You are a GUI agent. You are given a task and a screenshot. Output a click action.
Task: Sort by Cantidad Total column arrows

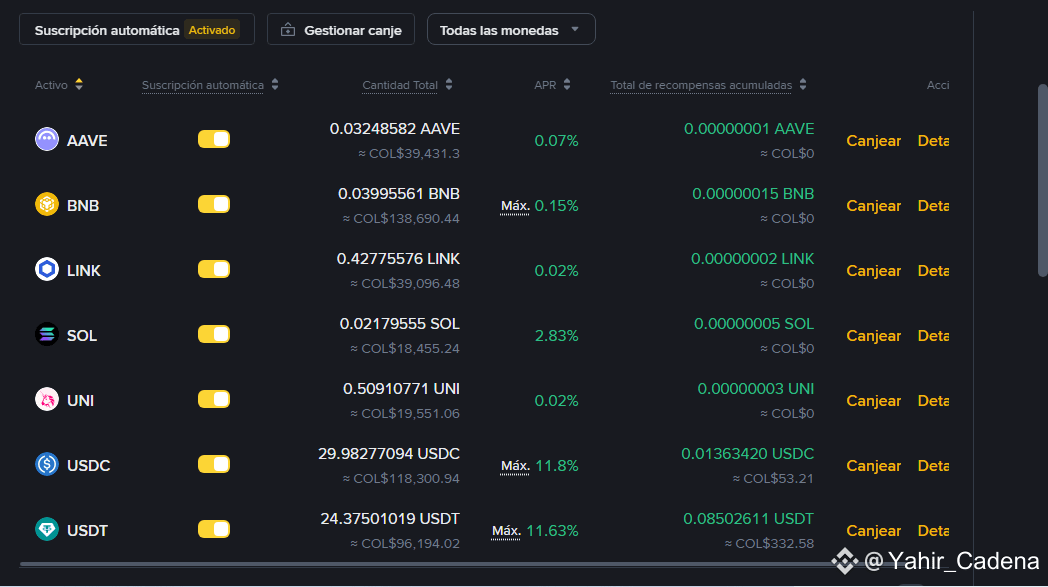coord(449,84)
